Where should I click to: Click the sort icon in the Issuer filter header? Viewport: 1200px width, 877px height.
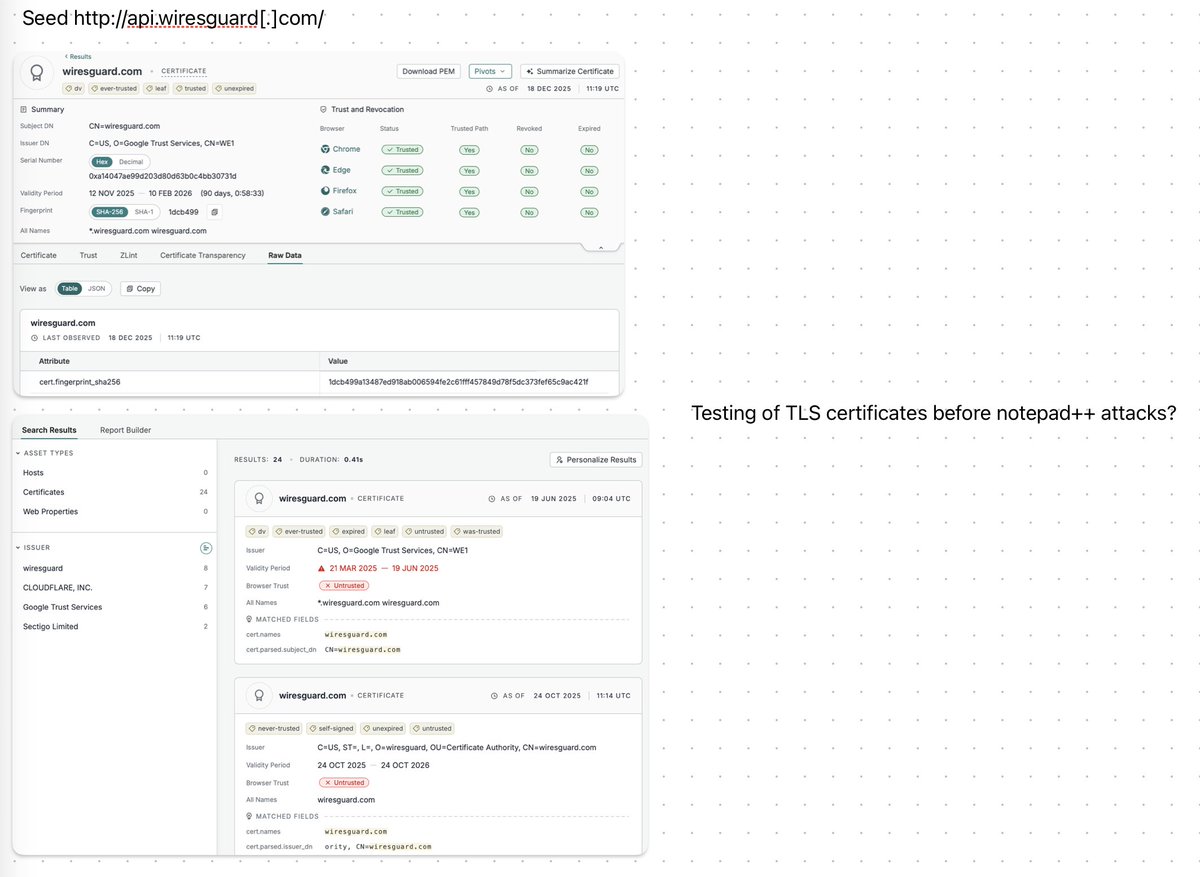click(205, 548)
